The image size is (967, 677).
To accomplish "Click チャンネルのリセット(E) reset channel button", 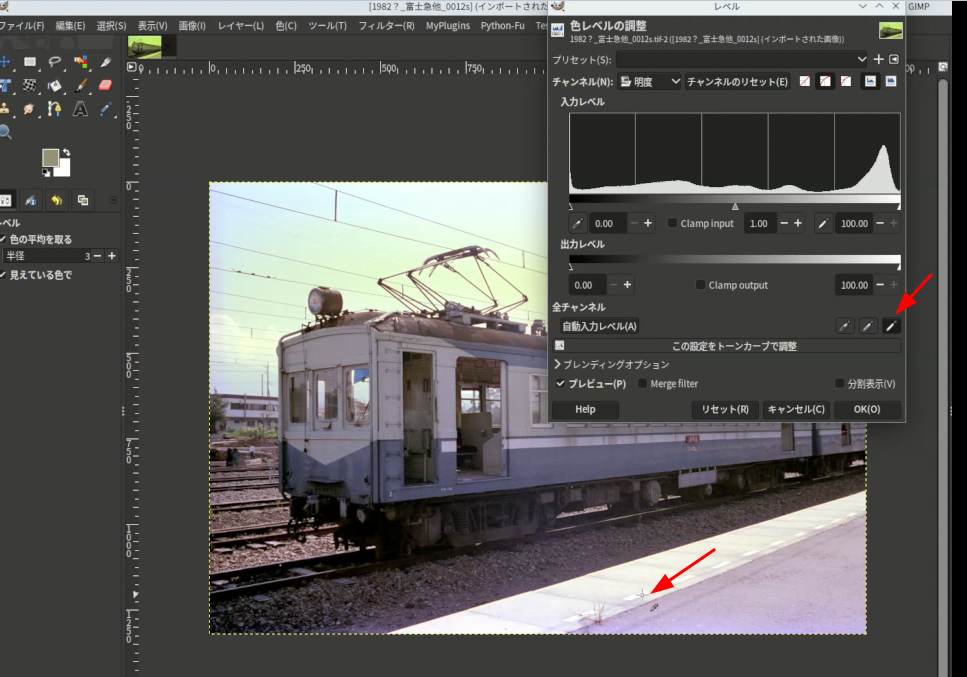I will pos(738,81).
